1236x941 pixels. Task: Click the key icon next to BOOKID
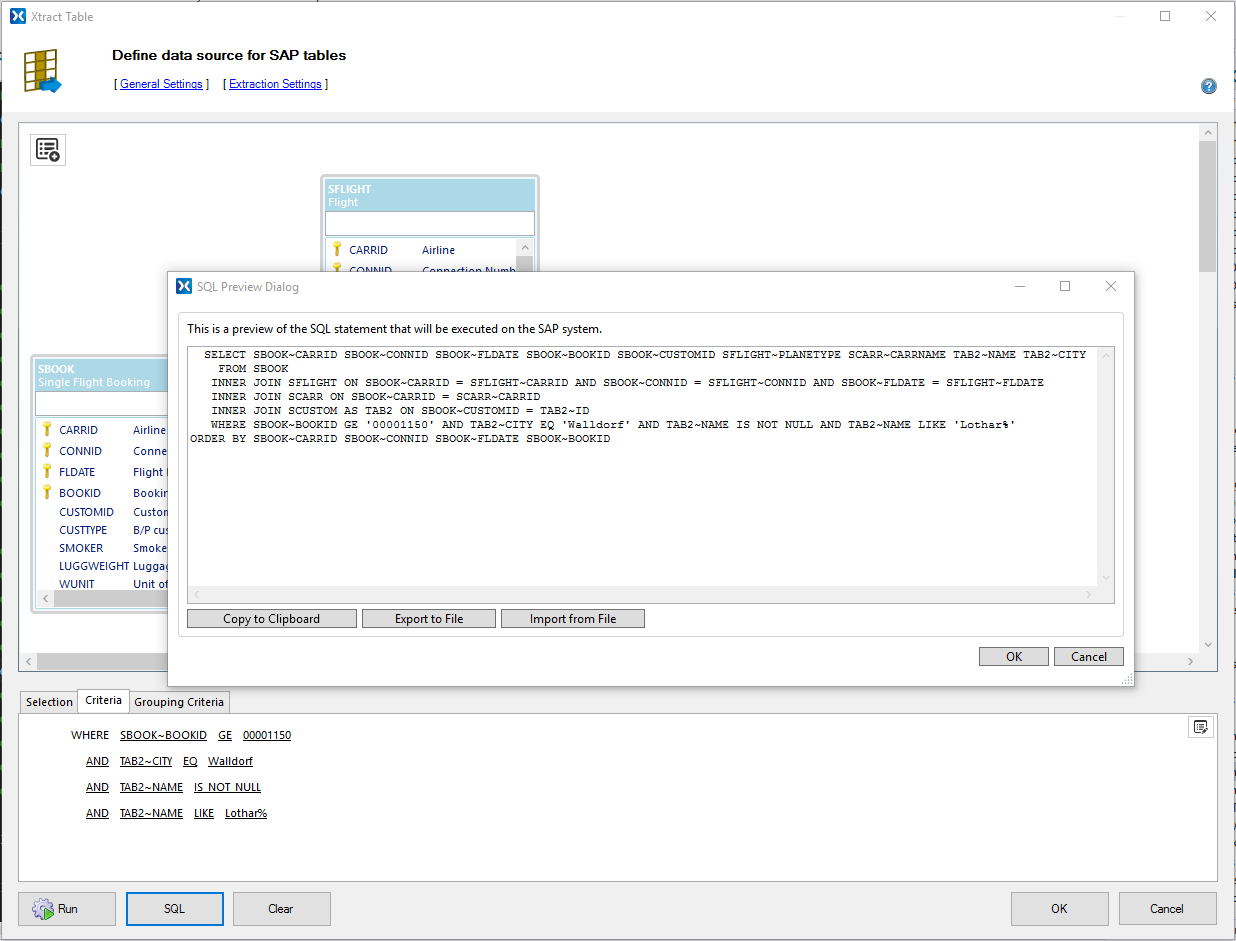pos(46,493)
